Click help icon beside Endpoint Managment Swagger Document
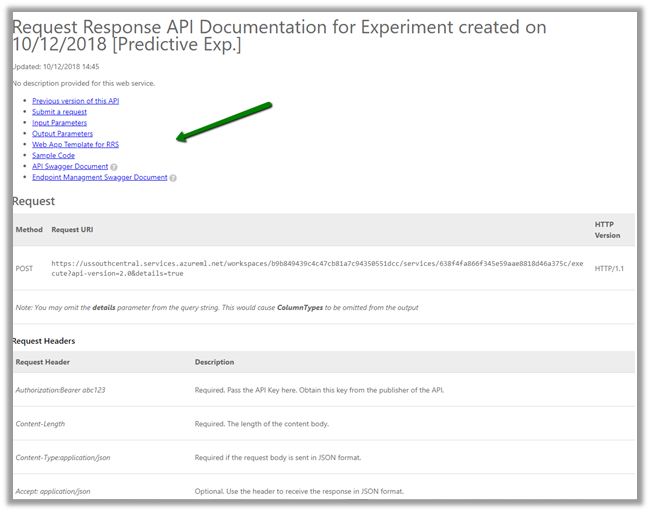Screen dimensions: 650x512 click(x=173, y=178)
